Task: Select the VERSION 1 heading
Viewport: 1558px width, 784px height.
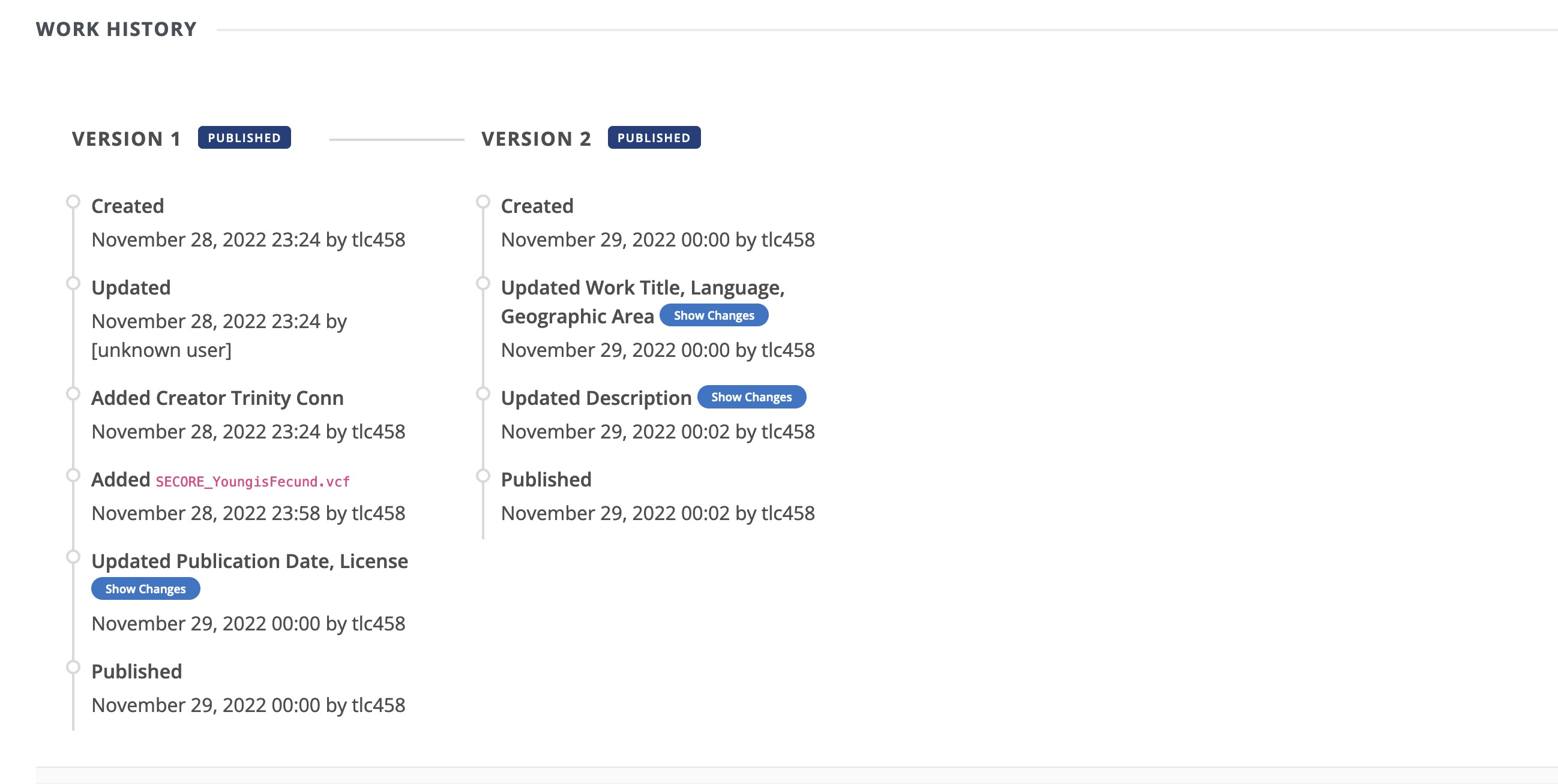Action: pyautogui.click(x=126, y=139)
